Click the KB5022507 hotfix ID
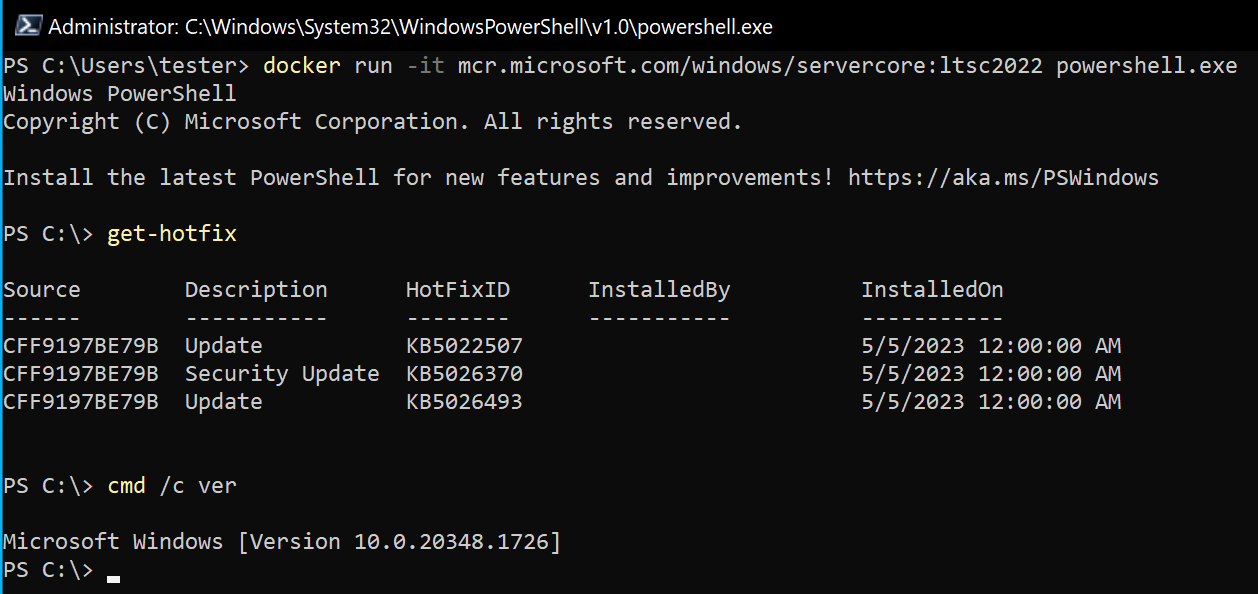 click(x=463, y=345)
